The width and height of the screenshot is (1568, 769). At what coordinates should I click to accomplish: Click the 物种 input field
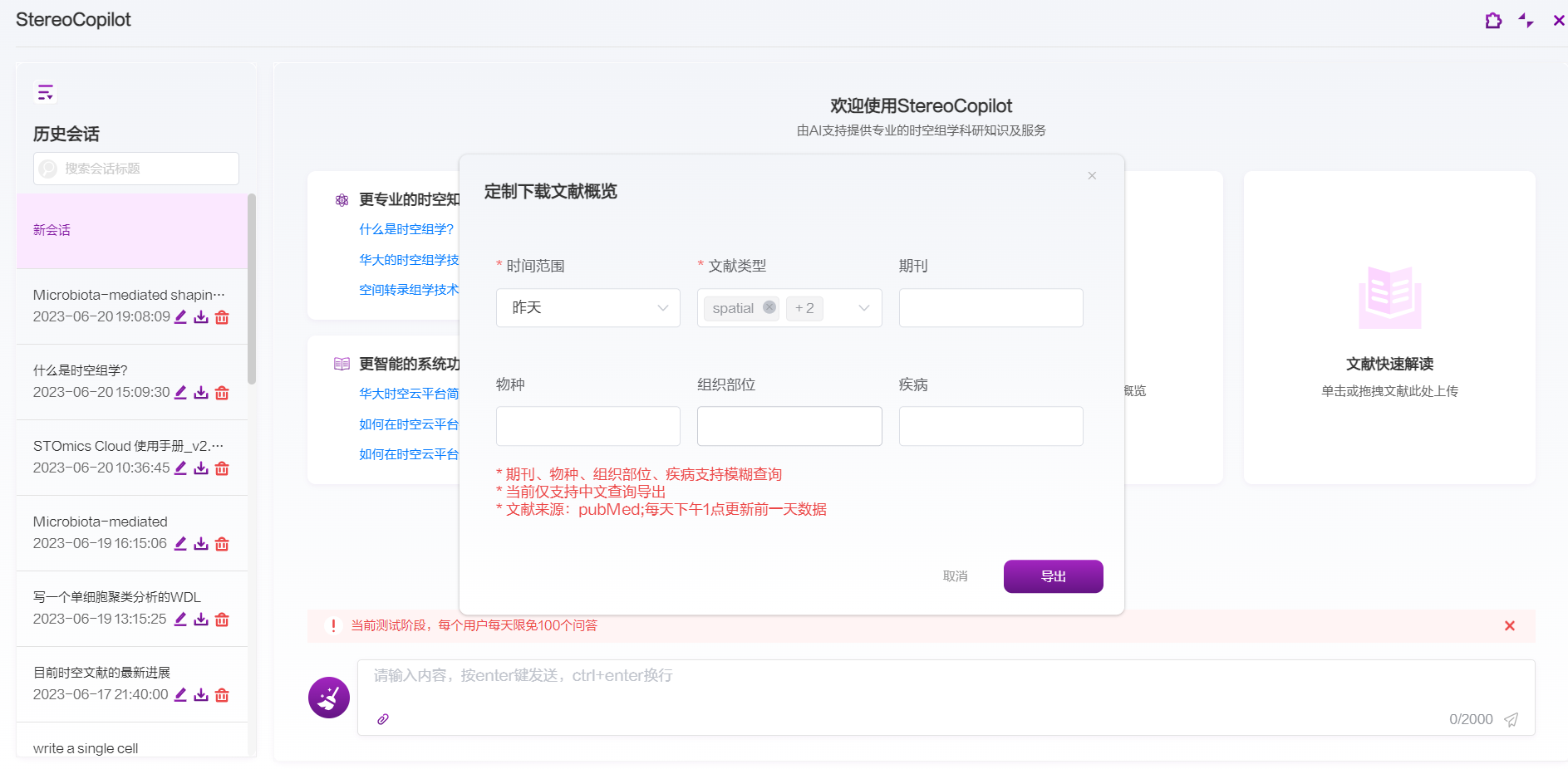[588, 426]
